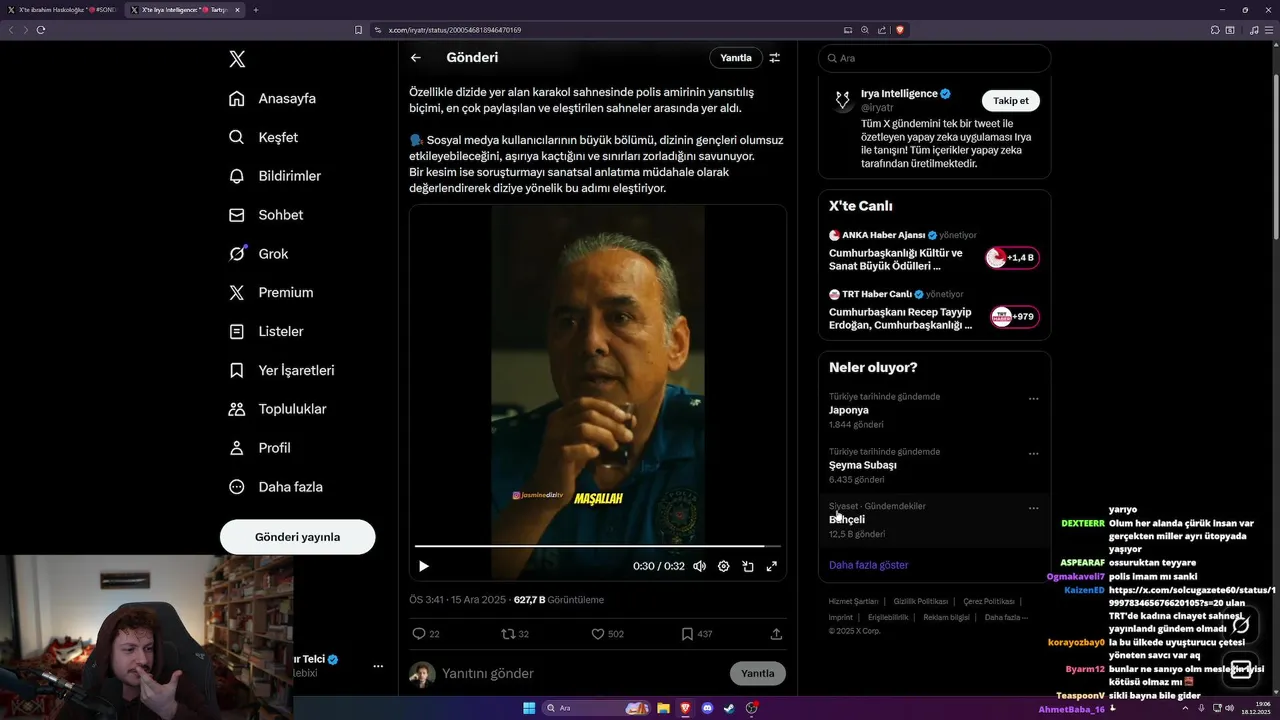This screenshot has width=1280, height=720.
Task: Open a new browser tab
Action: point(256,10)
